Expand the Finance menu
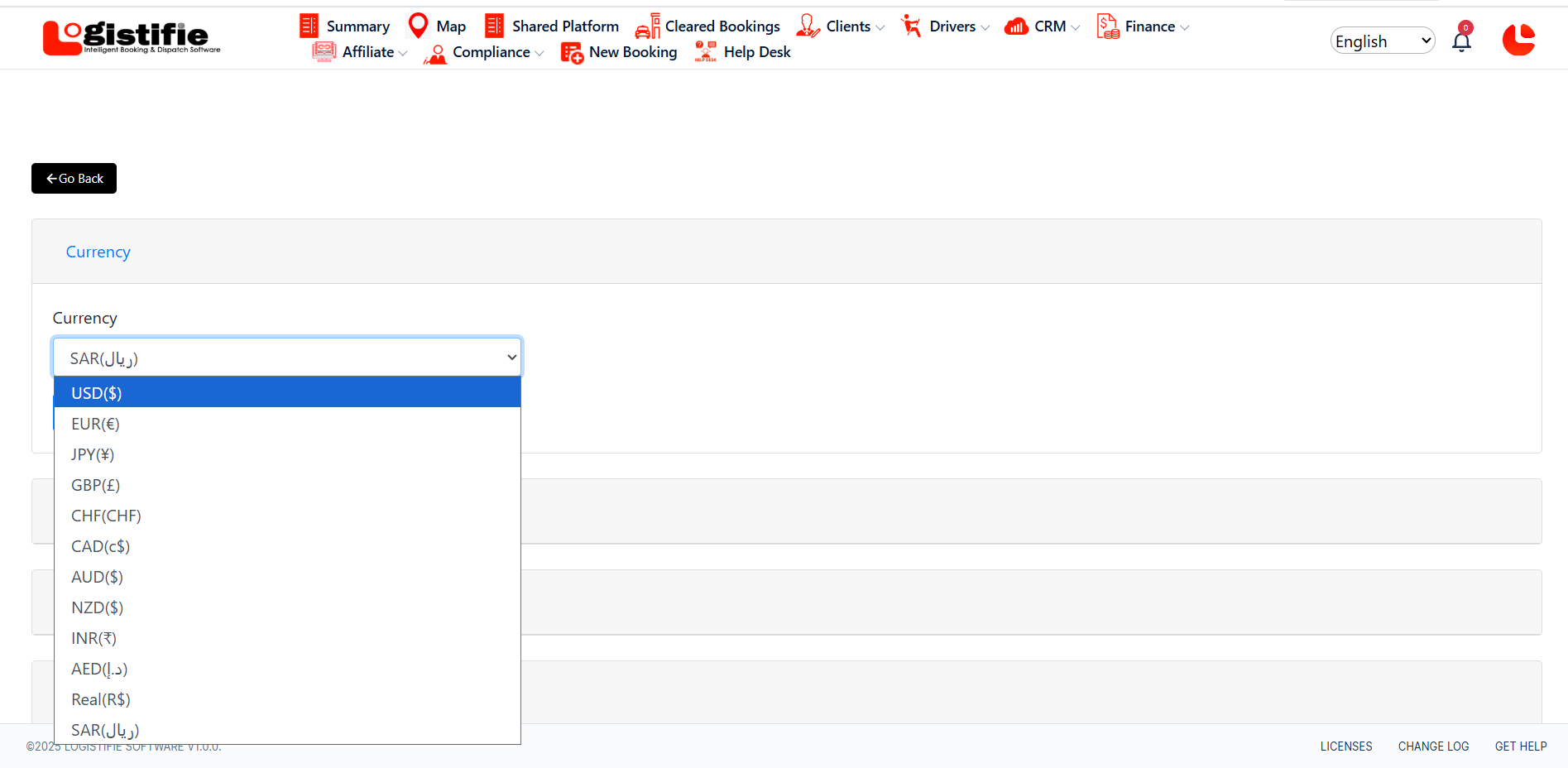The width and height of the screenshot is (1568, 768). point(1149,26)
